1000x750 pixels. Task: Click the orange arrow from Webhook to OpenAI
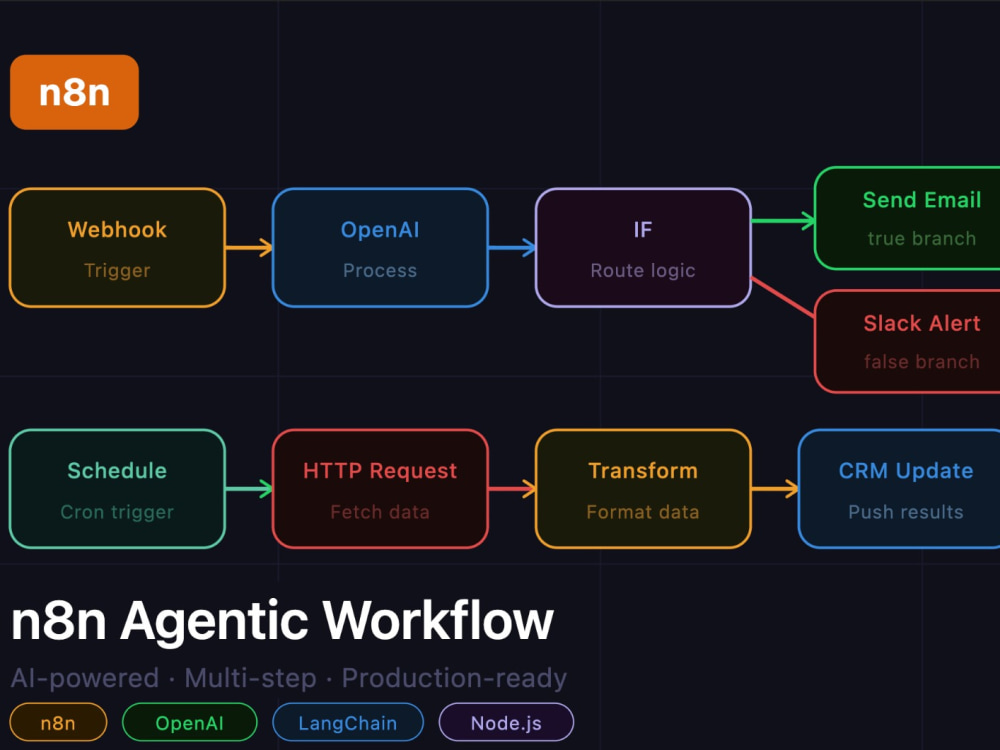pos(249,247)
